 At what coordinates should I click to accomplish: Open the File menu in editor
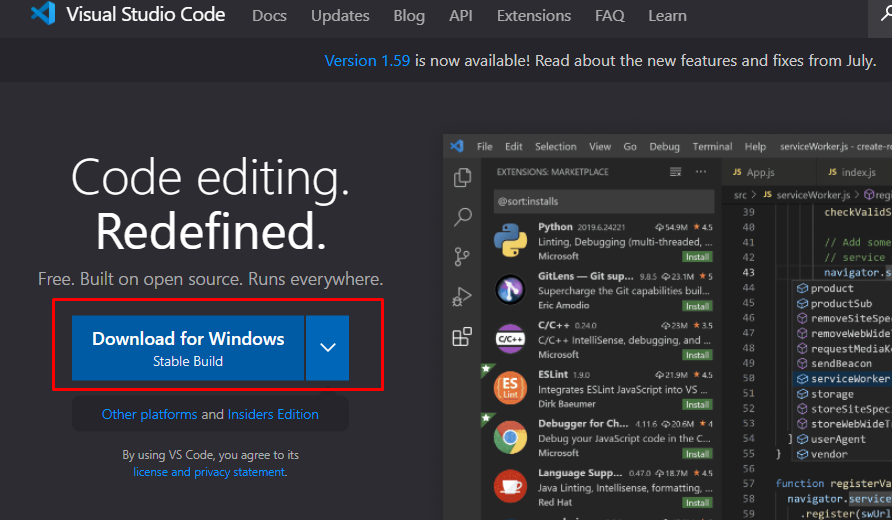[x=485, y=146]
